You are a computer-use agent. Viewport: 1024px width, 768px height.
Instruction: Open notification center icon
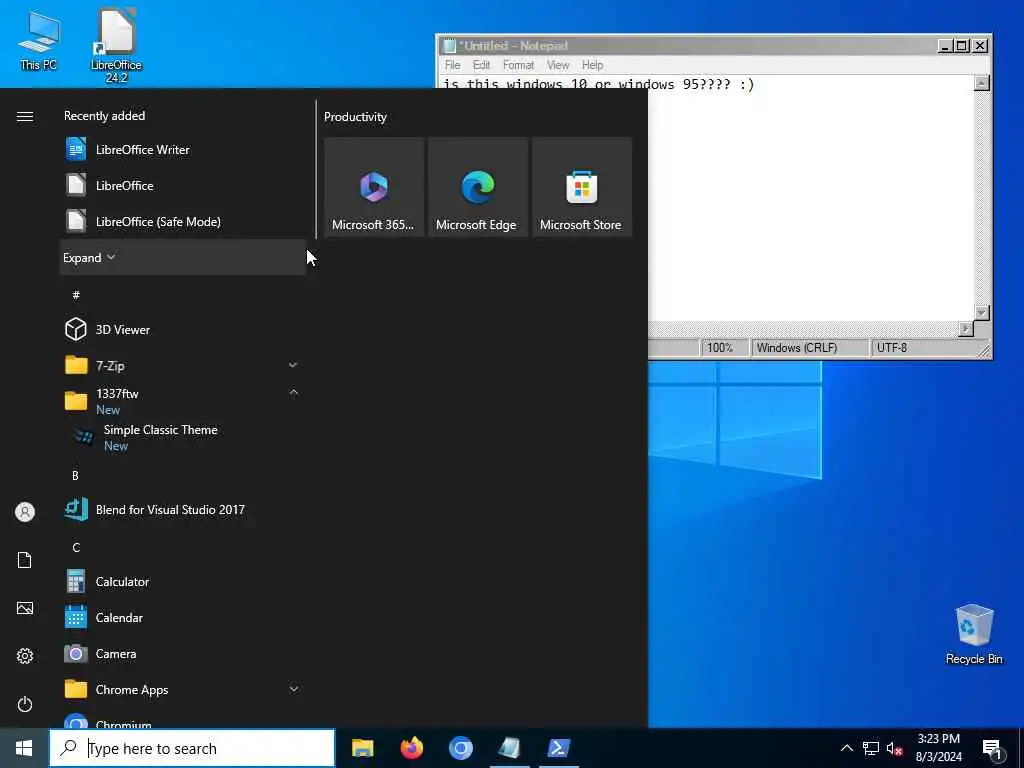click(993, 748)
